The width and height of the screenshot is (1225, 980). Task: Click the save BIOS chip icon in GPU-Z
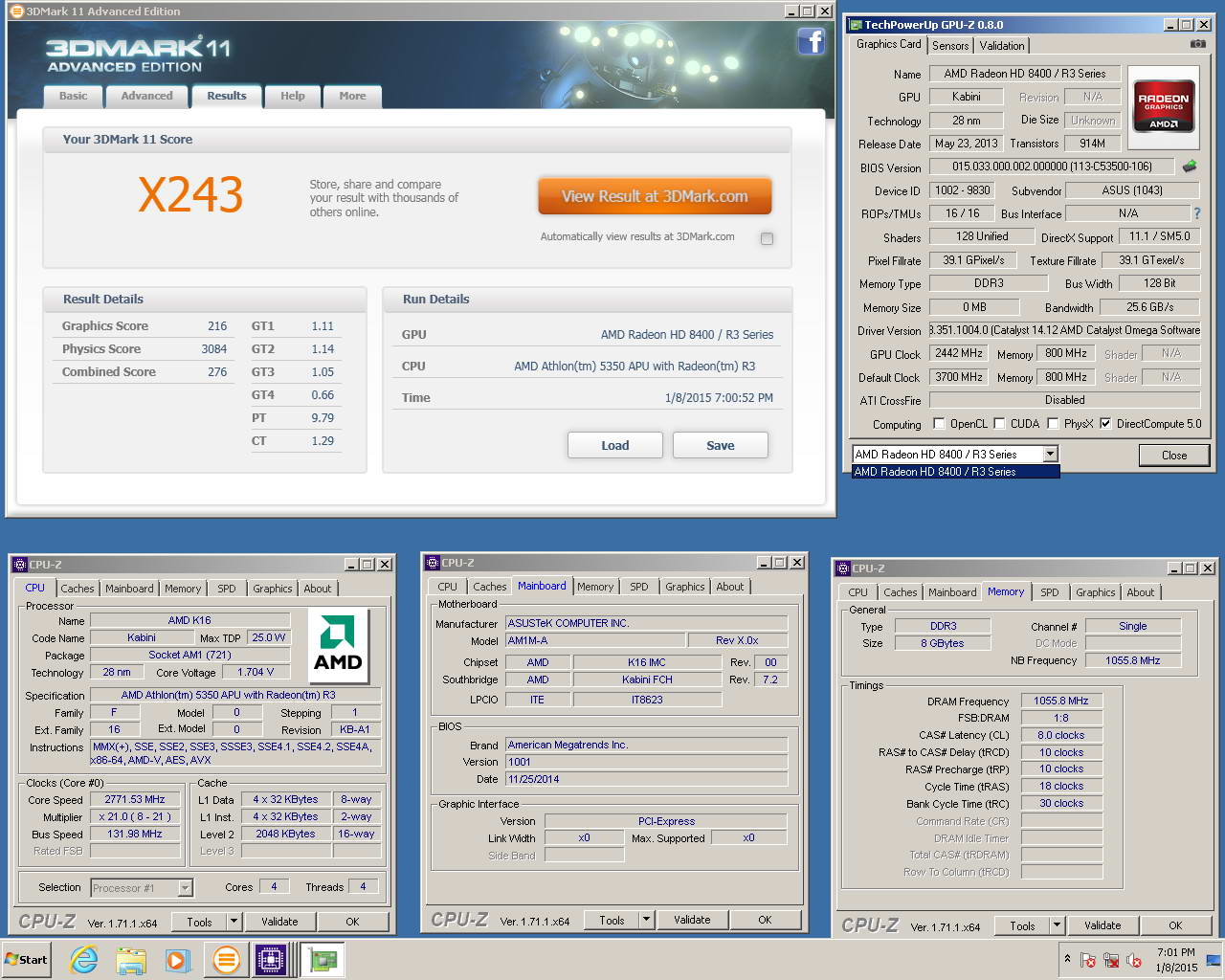[1190, 166]
